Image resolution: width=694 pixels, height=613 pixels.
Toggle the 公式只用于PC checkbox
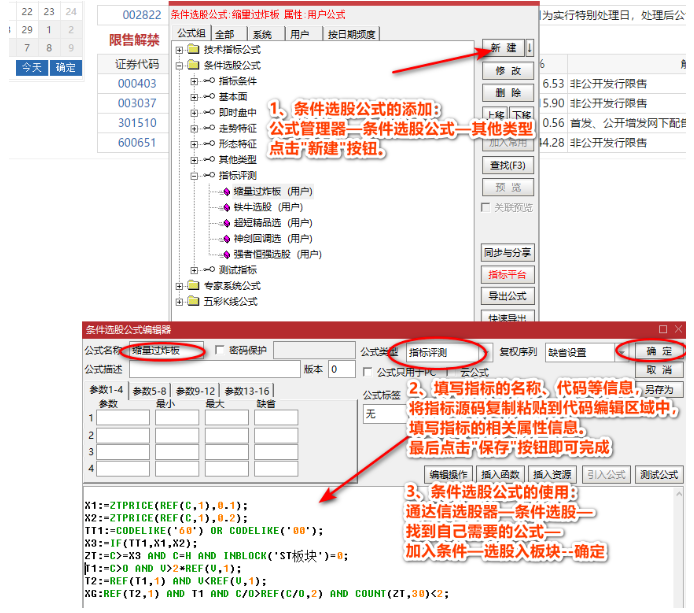pos(366,372)
